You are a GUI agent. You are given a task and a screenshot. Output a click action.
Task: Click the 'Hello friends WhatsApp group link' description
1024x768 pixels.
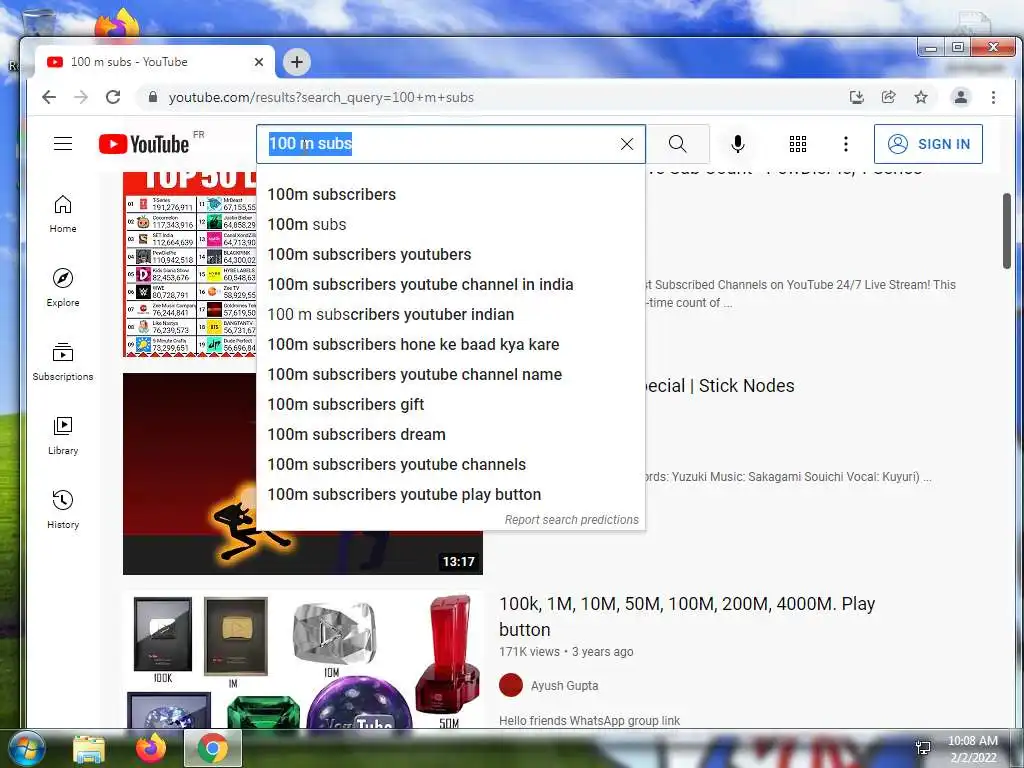tap(589, 720)
